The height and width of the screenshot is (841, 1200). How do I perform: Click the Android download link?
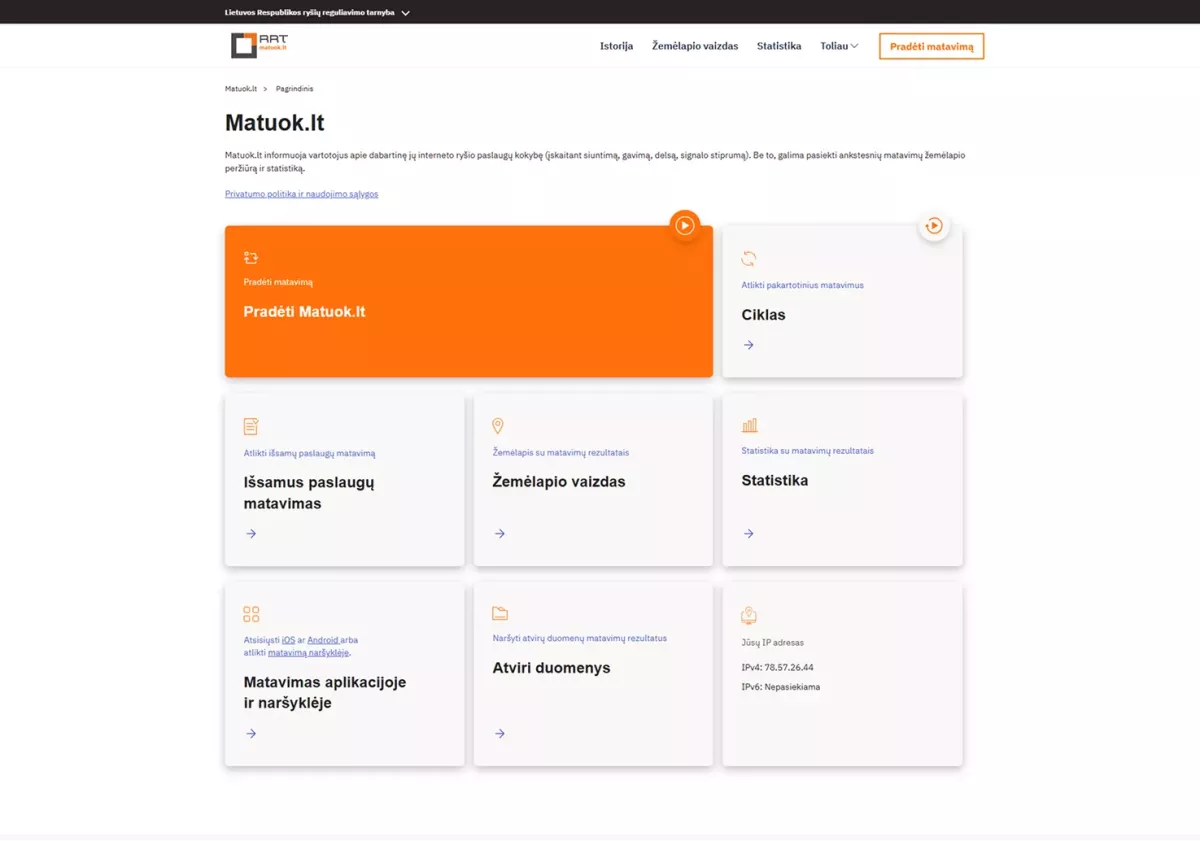(x=323, y=640)
